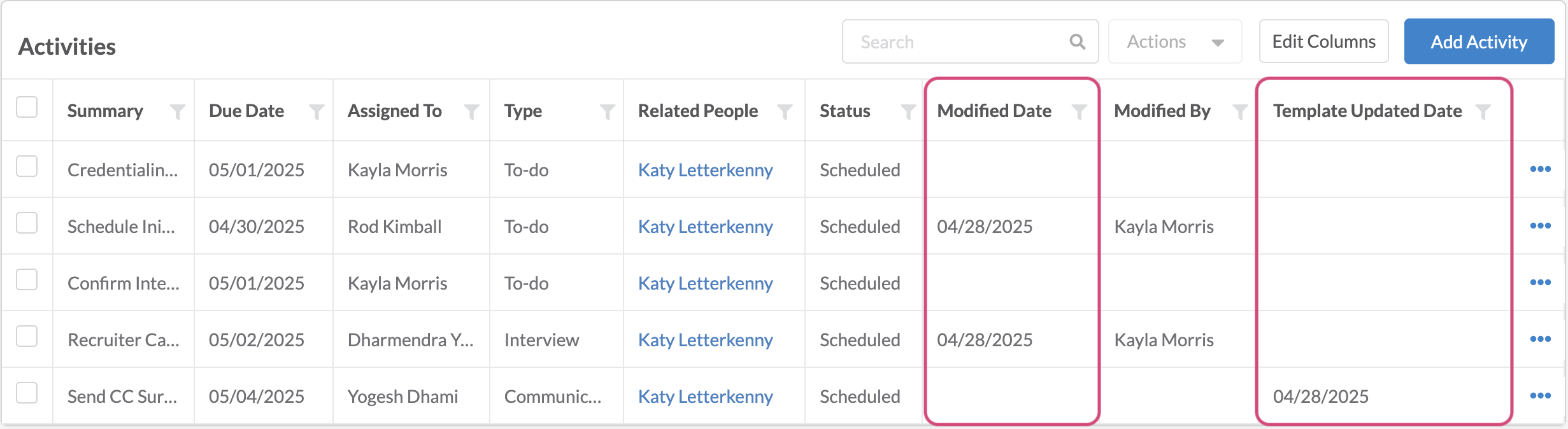The image size is (1568, 429).
Task: Filter the Type column
Action: coord(608,112)
